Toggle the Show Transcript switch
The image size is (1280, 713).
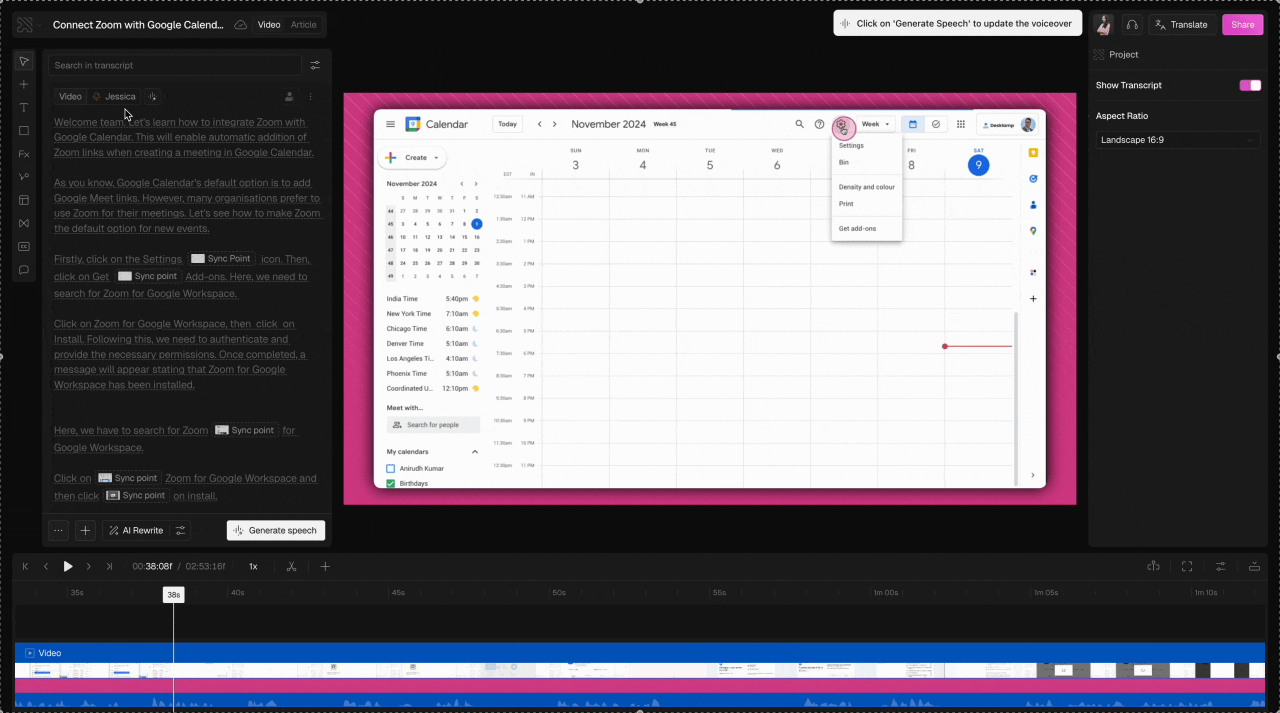1250,85
